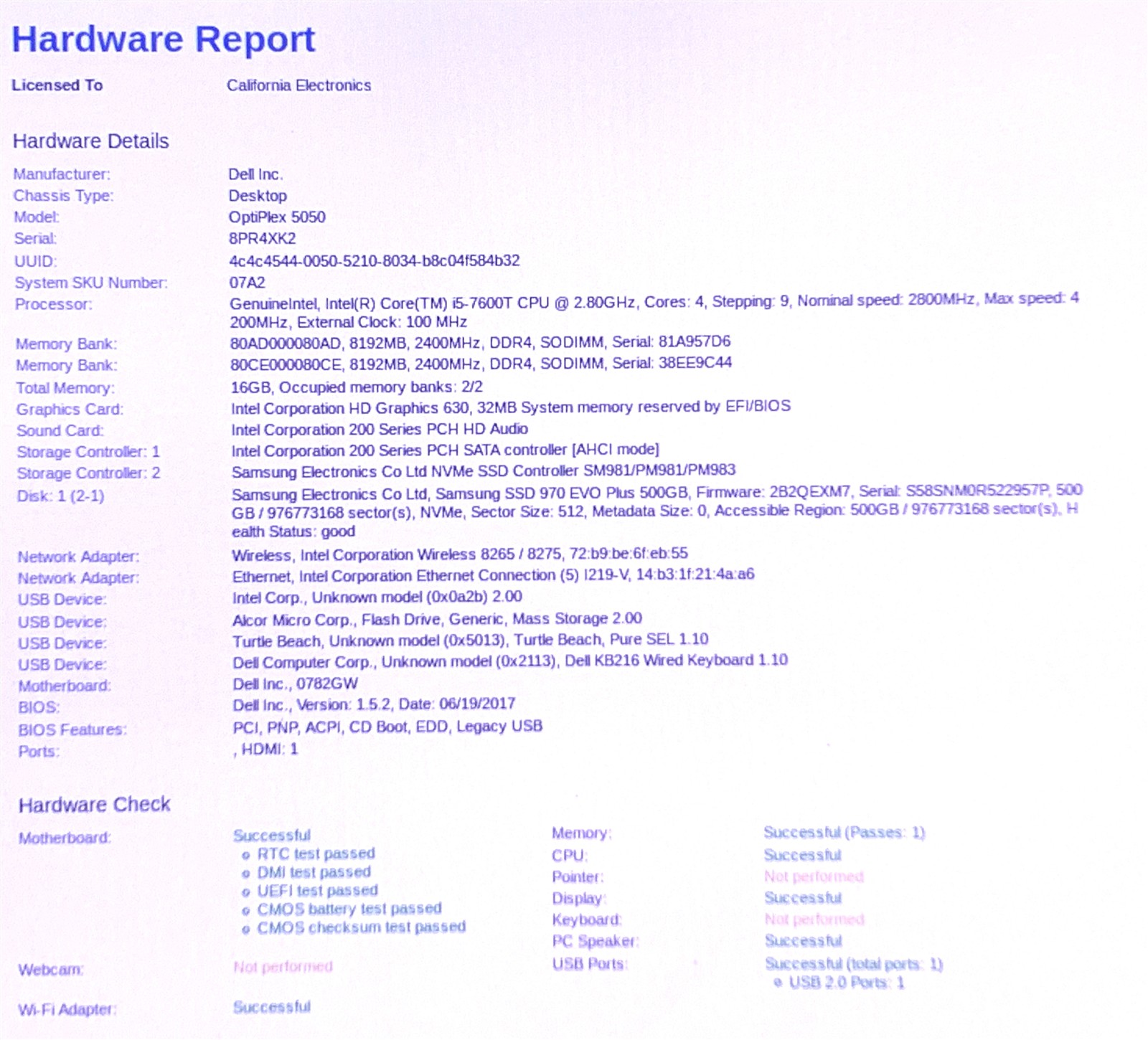Click the Licensed To label
The image size is (1148, 1040).
tap(57, 85)
